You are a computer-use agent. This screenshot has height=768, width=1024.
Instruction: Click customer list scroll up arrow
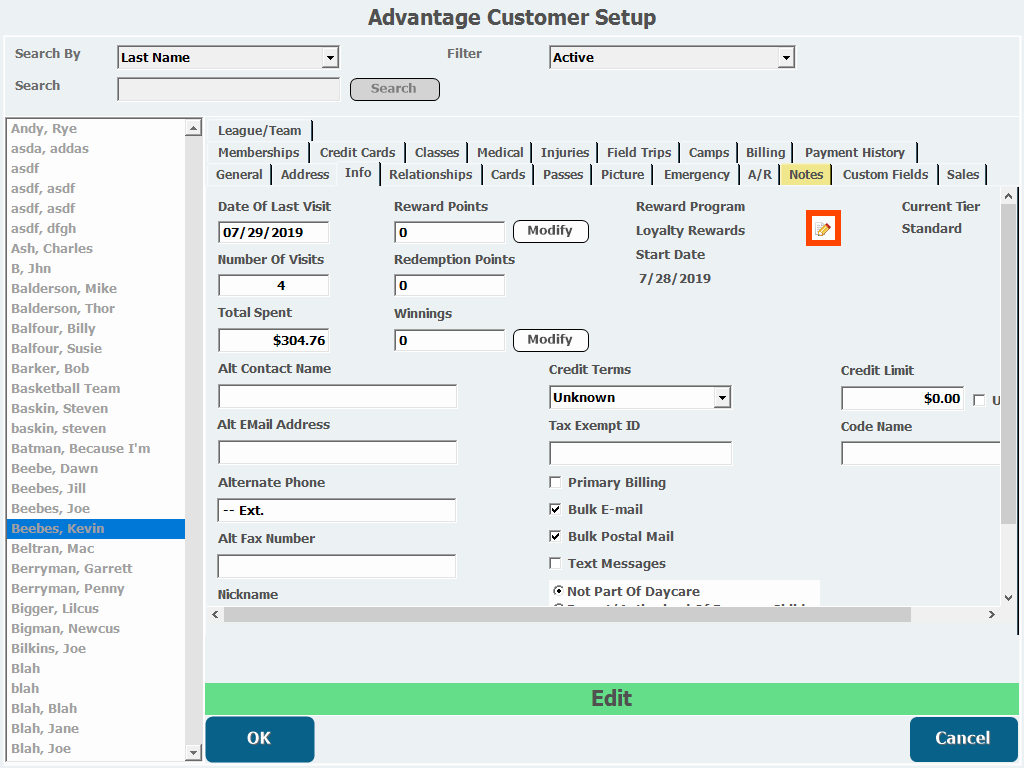194,128
